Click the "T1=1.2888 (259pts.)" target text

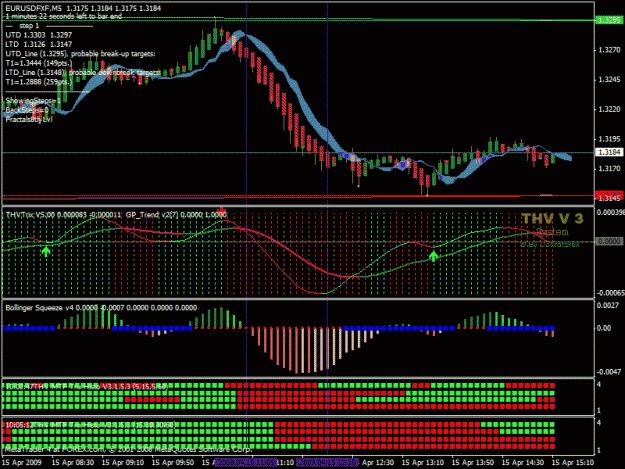tap(39, 82)
